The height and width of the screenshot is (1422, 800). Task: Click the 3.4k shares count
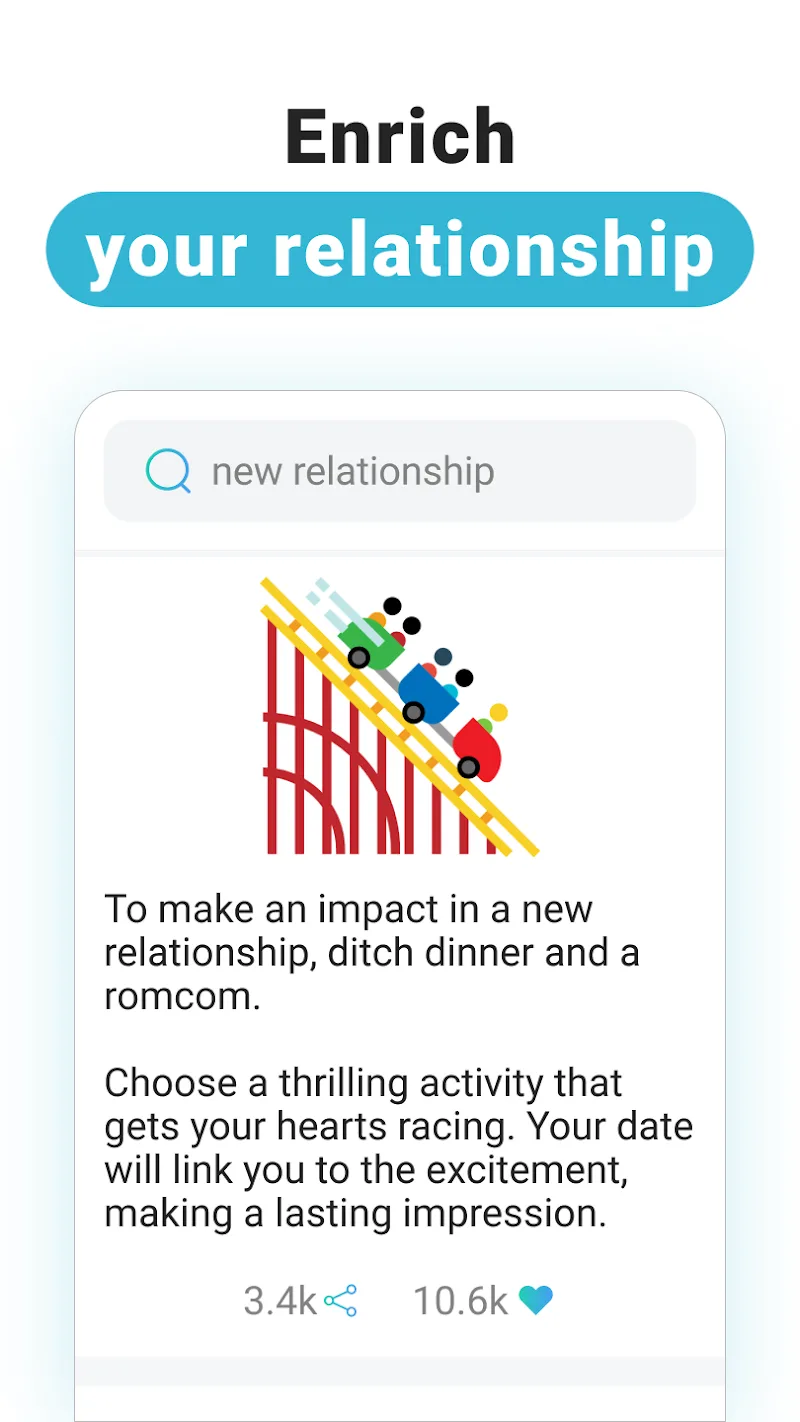click(279, 1301)
